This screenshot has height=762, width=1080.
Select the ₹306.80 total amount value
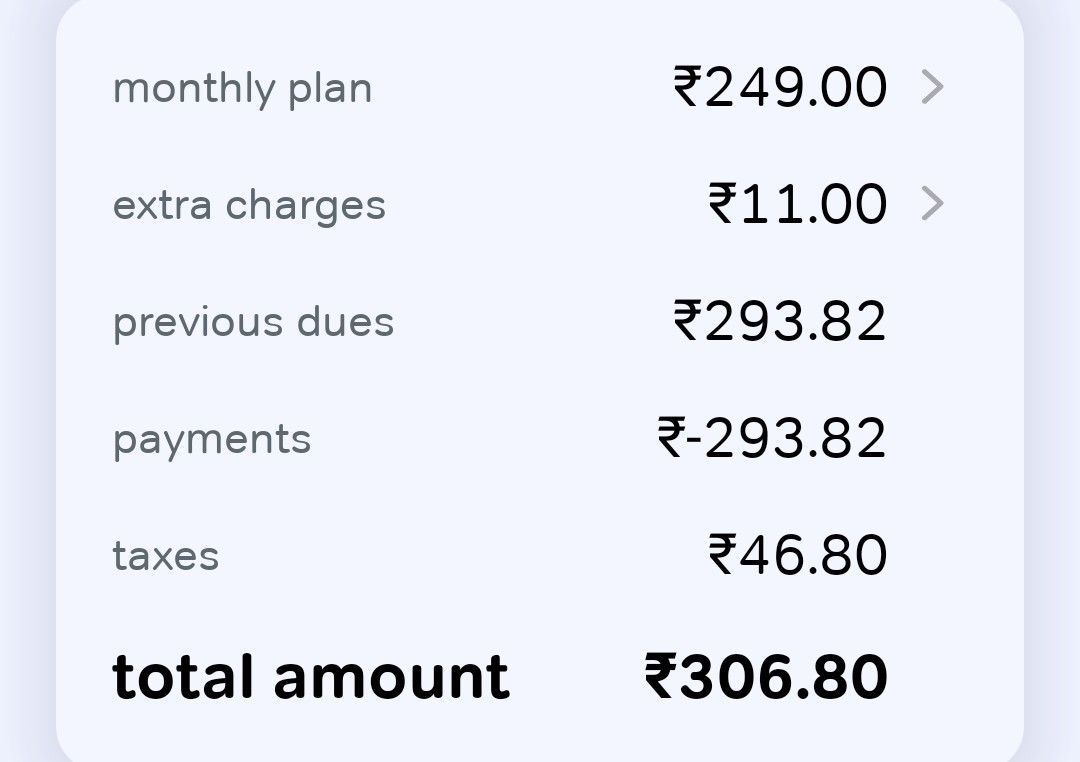point(766,676)
